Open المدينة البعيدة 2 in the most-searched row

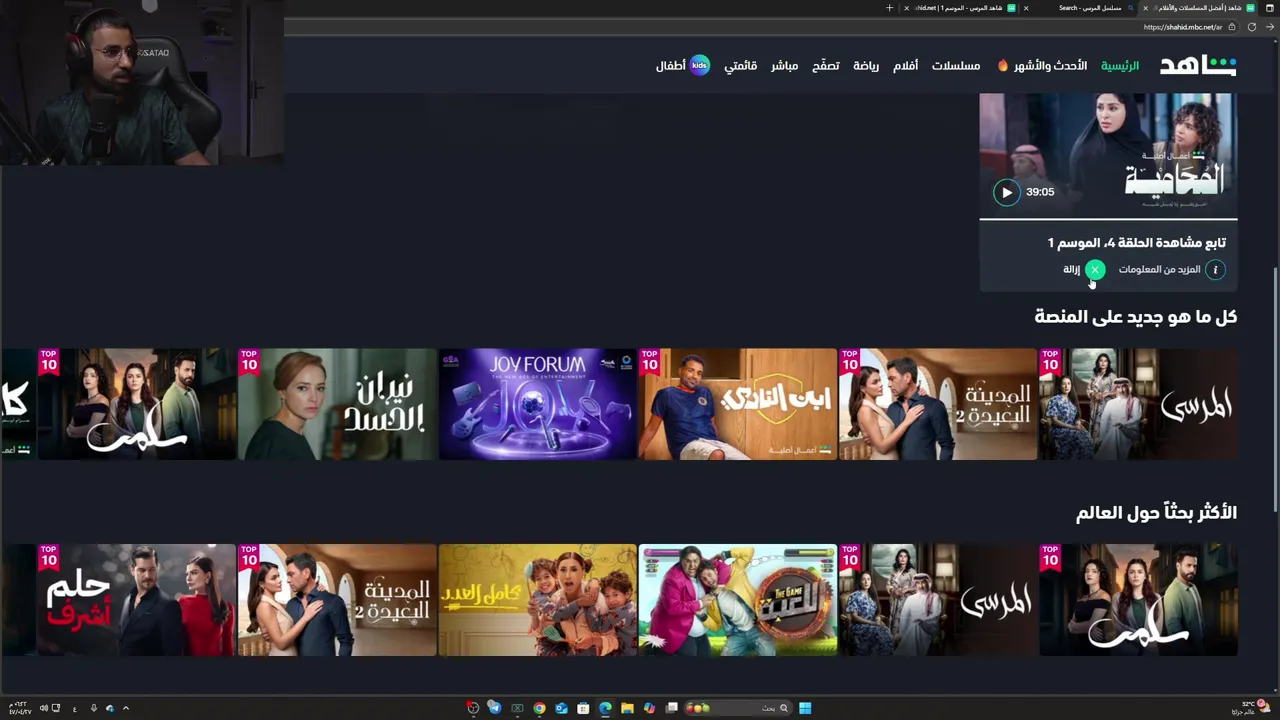[337, 600]
